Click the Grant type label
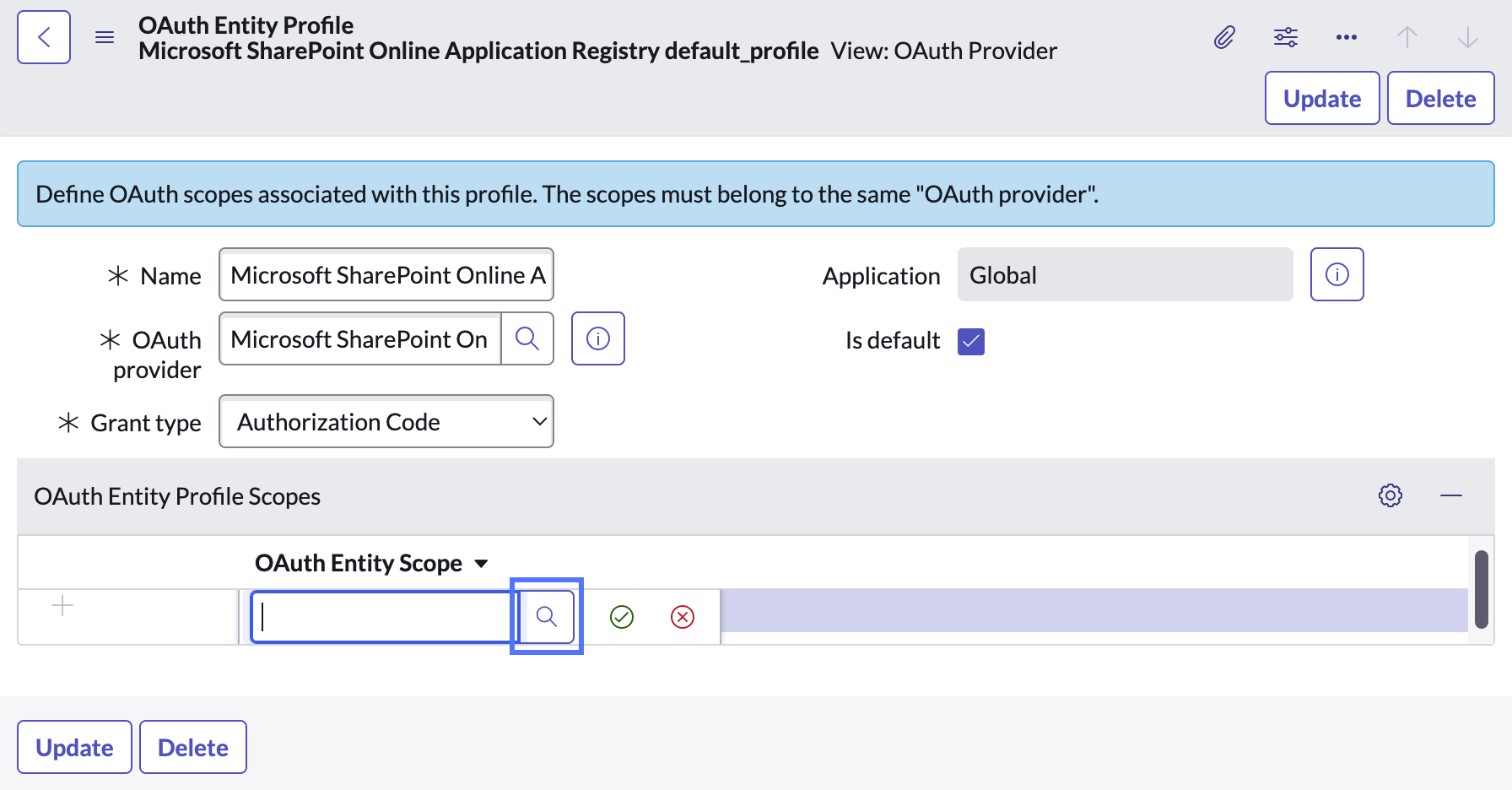Screen dimensions: 1512x790 [x=146, y=423]
